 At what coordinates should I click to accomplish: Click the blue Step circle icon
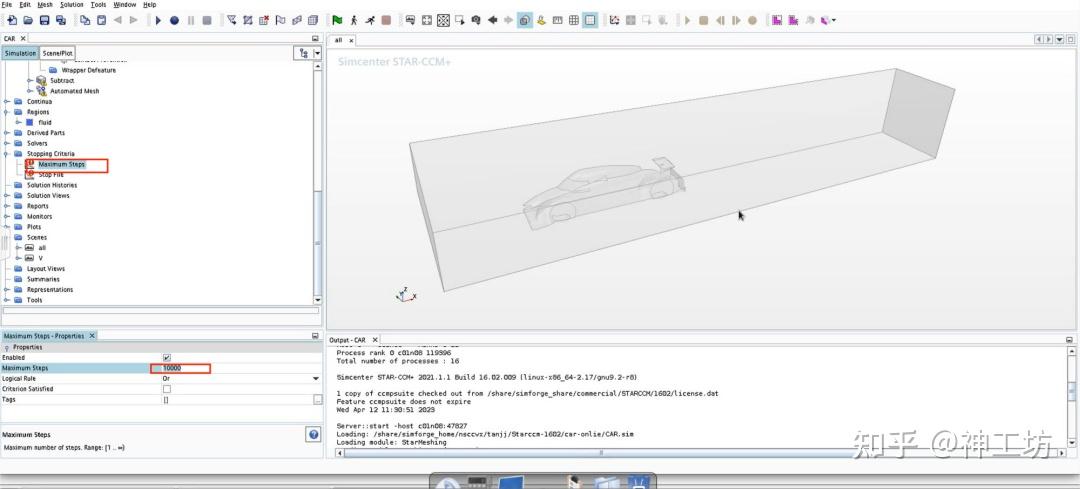coord(174,20)
